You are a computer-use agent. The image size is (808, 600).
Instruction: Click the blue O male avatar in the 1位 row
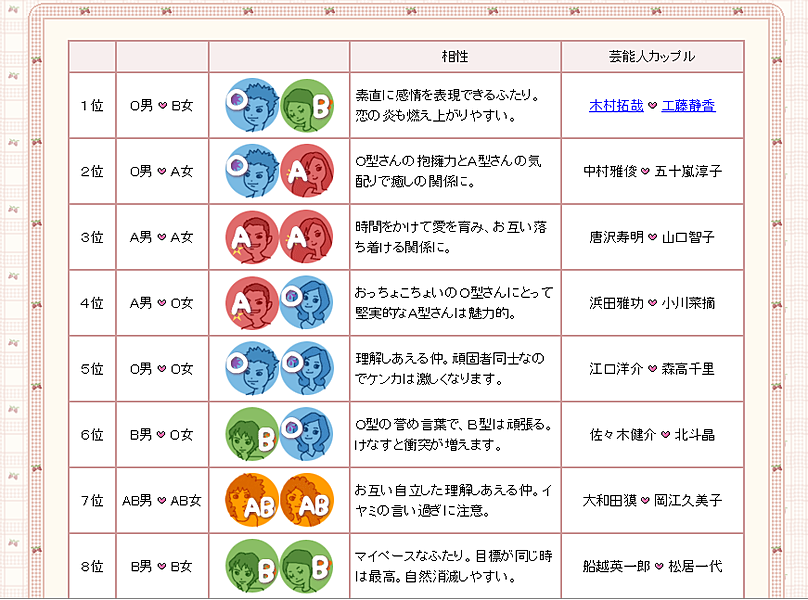(x=252, y=105)
